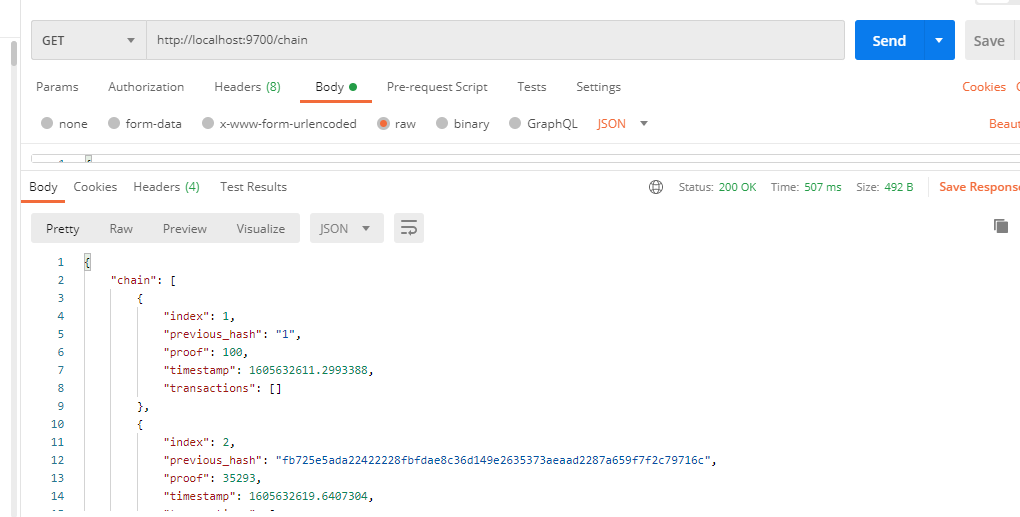This screenshot has width=1020, height=517.
Task: Click the previous_hash value starting fb725e5a
Action: click(x=493, y=460)
